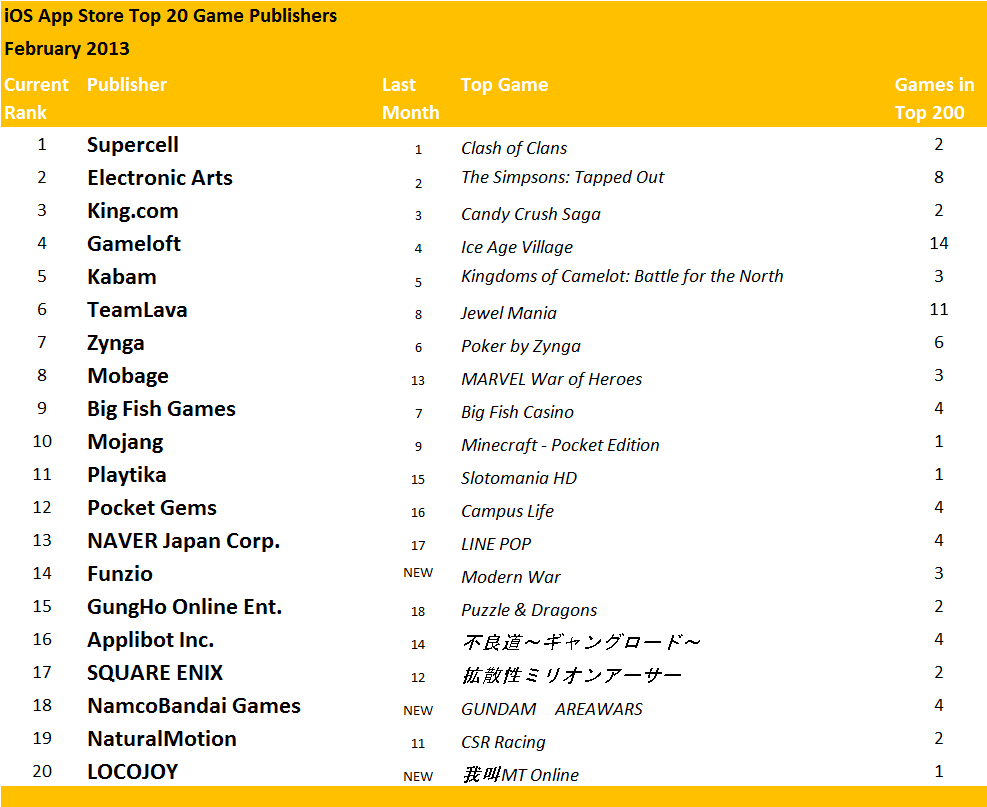Click Mobage's last month rank '13'
Viewport: 987px width, 807px height.
418,381
